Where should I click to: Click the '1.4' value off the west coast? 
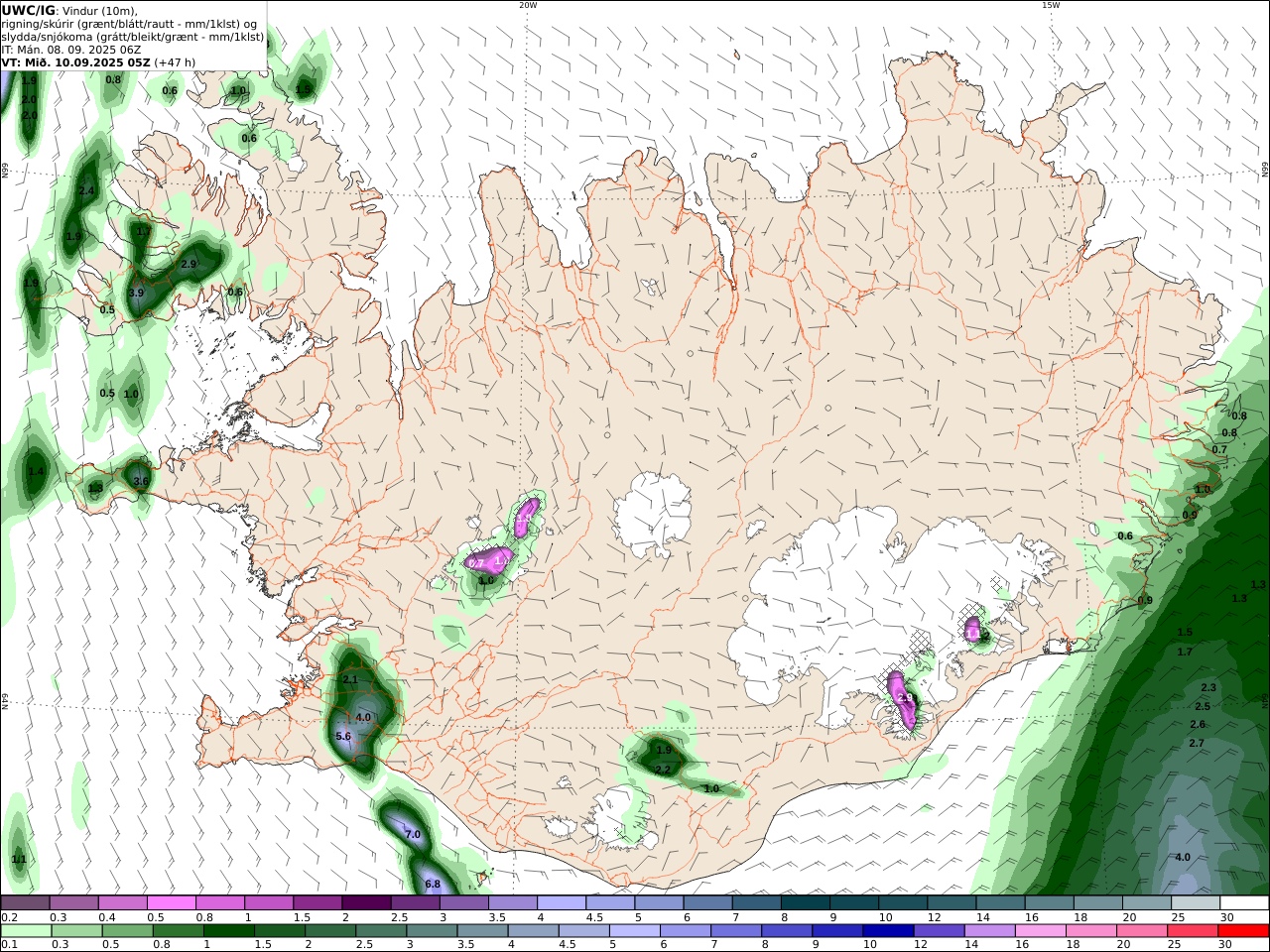36,472
